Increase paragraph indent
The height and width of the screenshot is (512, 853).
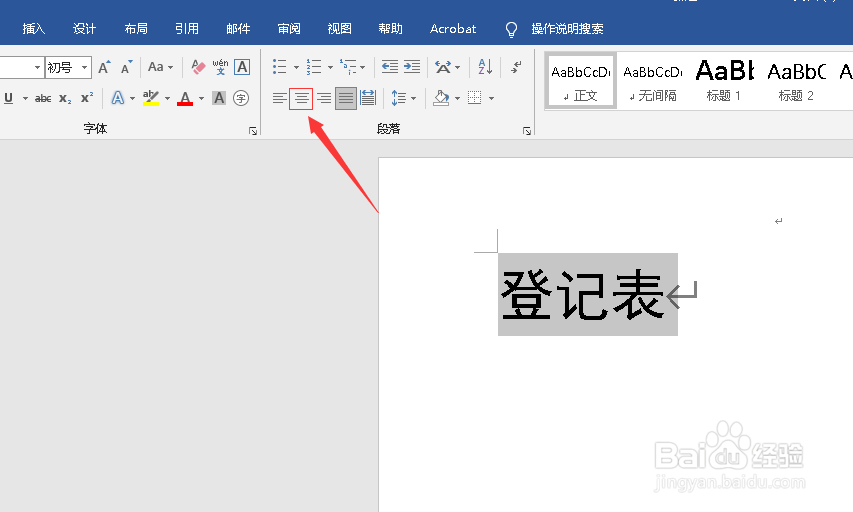point(412,67)
